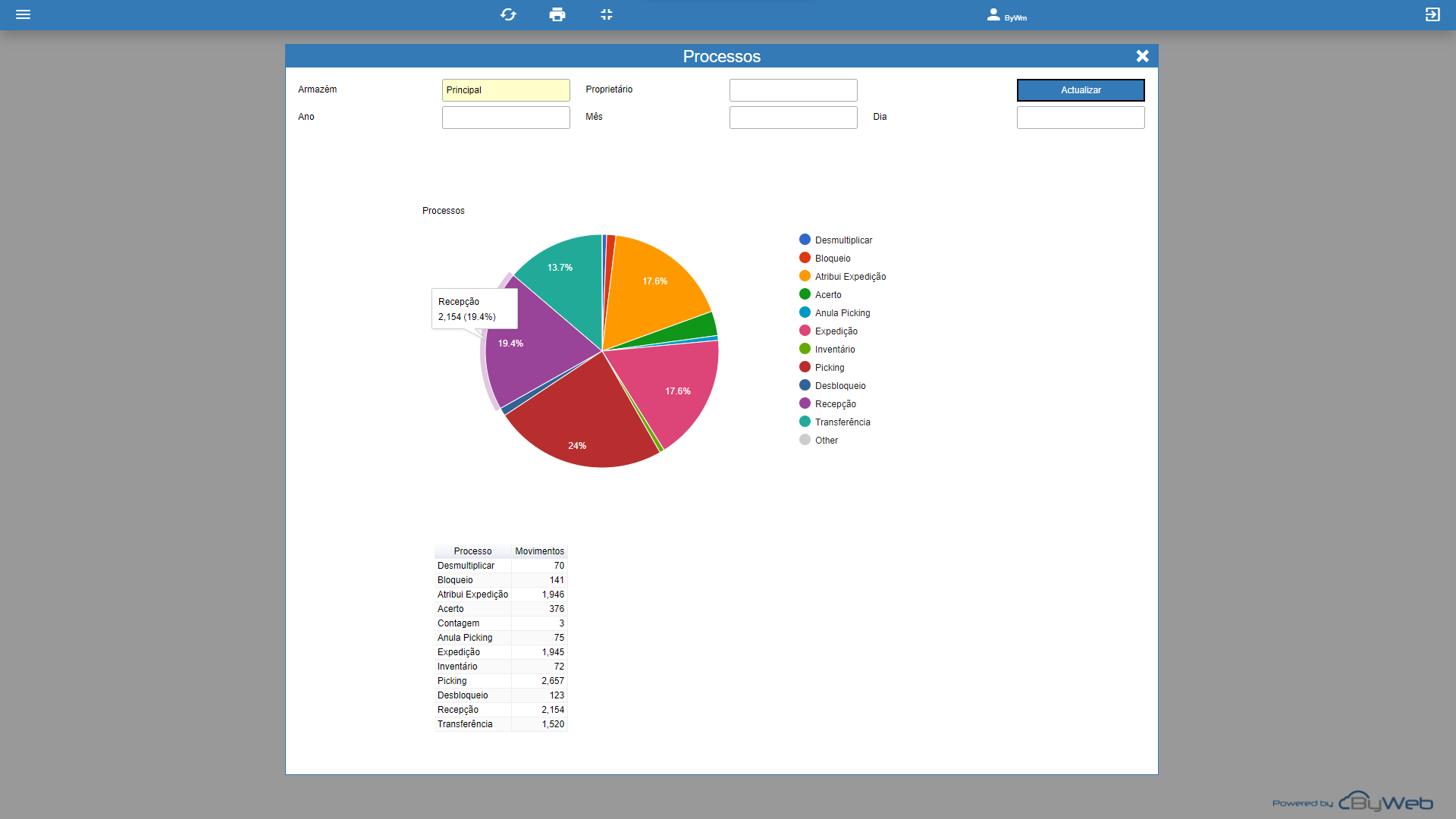Click the red 24% Picking pie slice
Screen dimensions: 1456x819
pyautogui.click(x=576, y=425)
